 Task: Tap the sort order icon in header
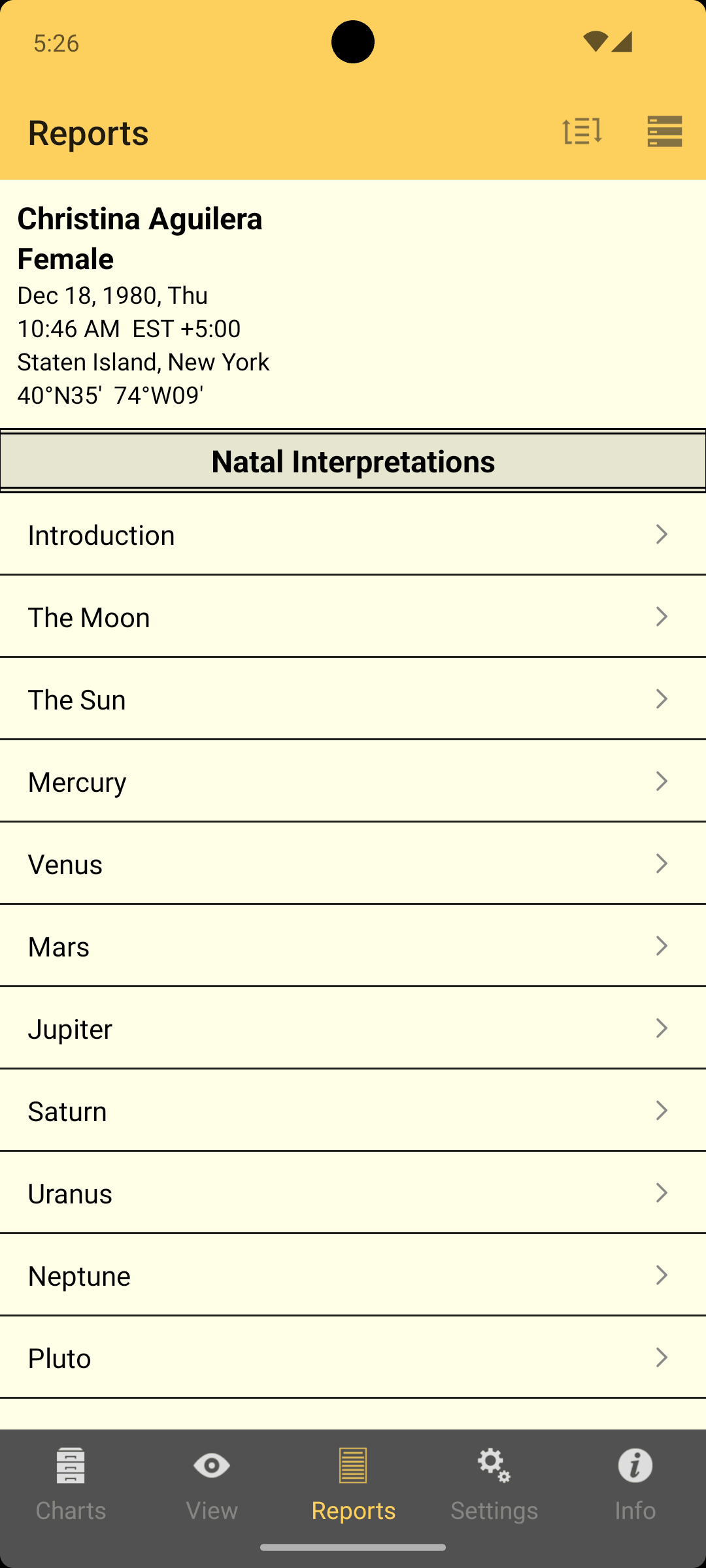582,131
